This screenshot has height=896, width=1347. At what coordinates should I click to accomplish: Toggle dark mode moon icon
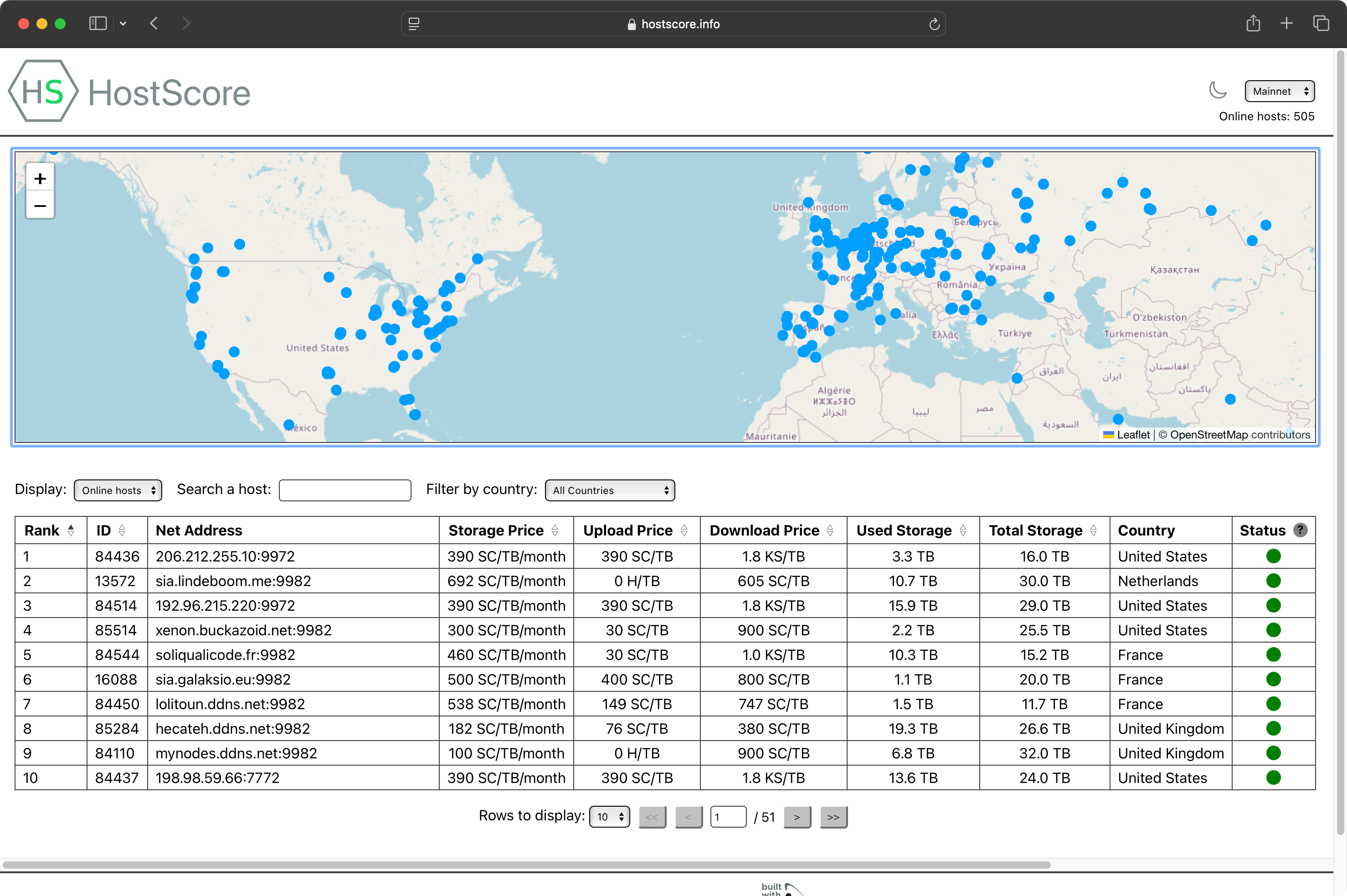1217,91
